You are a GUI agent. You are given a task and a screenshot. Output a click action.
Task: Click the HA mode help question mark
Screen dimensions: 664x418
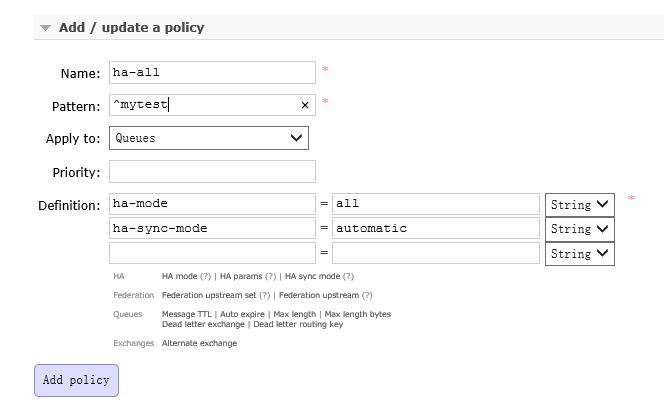coord(205,277)
